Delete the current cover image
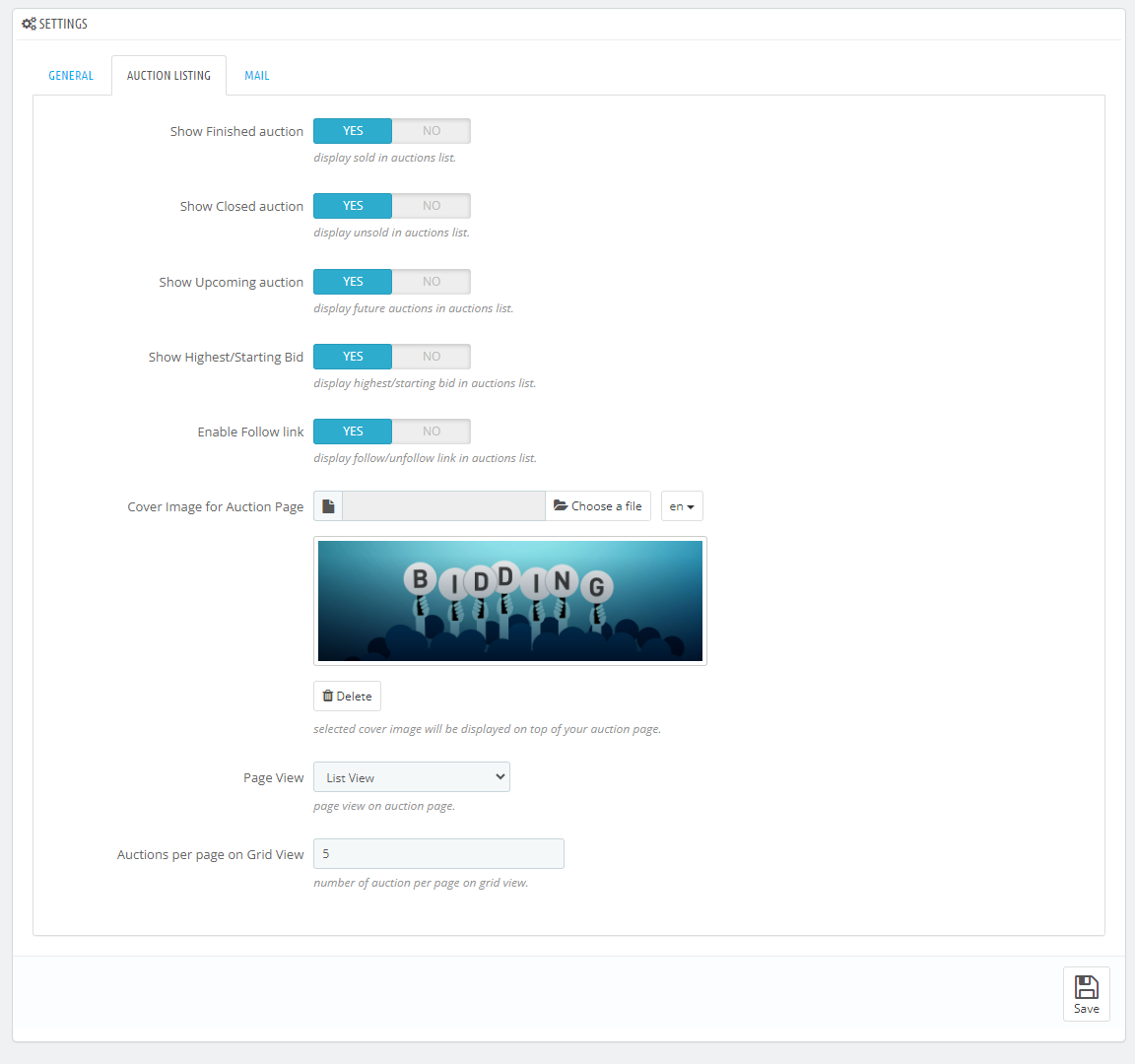Viewport: 1135px width, 1064px height. coord(347,696)
